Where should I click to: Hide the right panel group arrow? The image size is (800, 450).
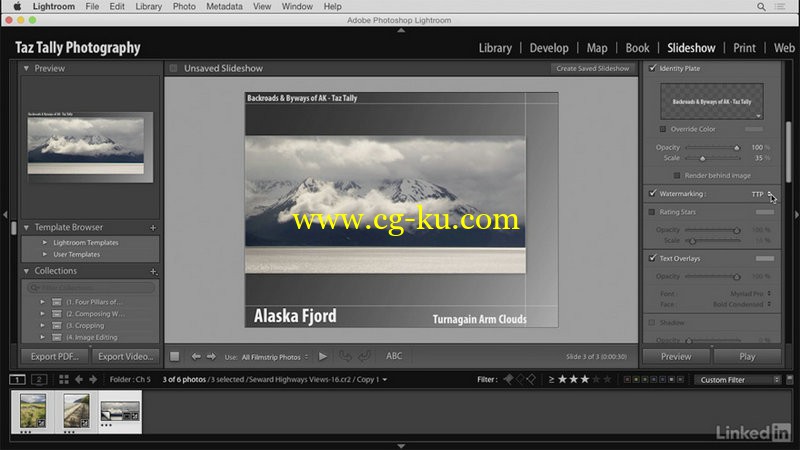(796, 215)
